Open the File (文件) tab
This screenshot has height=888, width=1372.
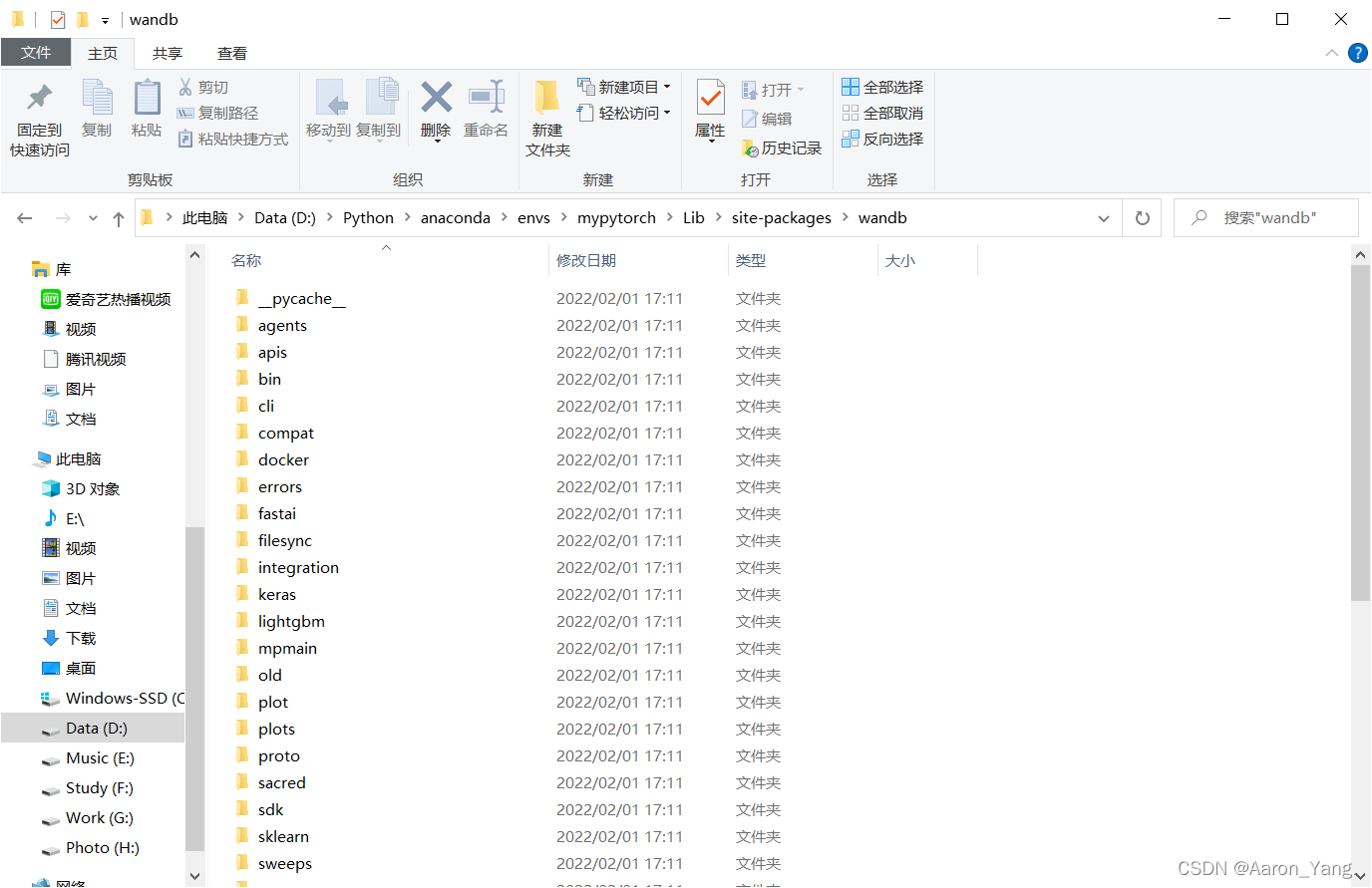[36, 53]
